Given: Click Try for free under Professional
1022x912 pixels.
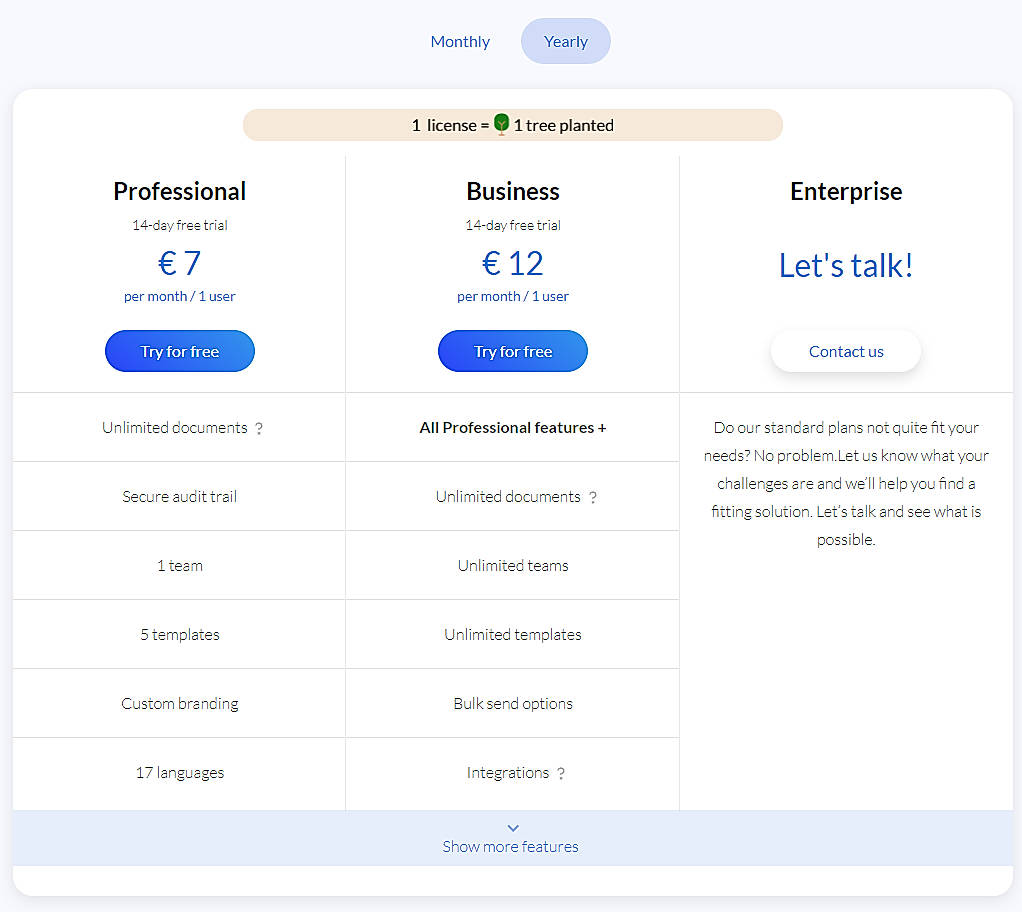Looking at the screenshot, I should 179,351.
